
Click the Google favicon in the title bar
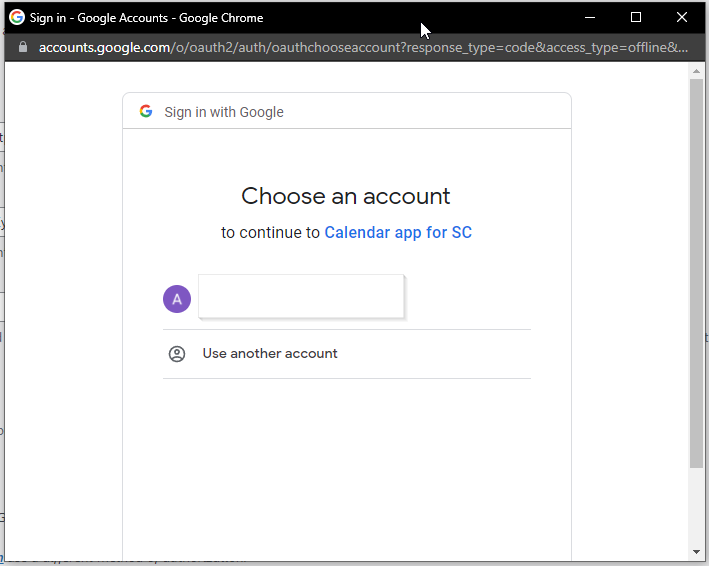17,17
